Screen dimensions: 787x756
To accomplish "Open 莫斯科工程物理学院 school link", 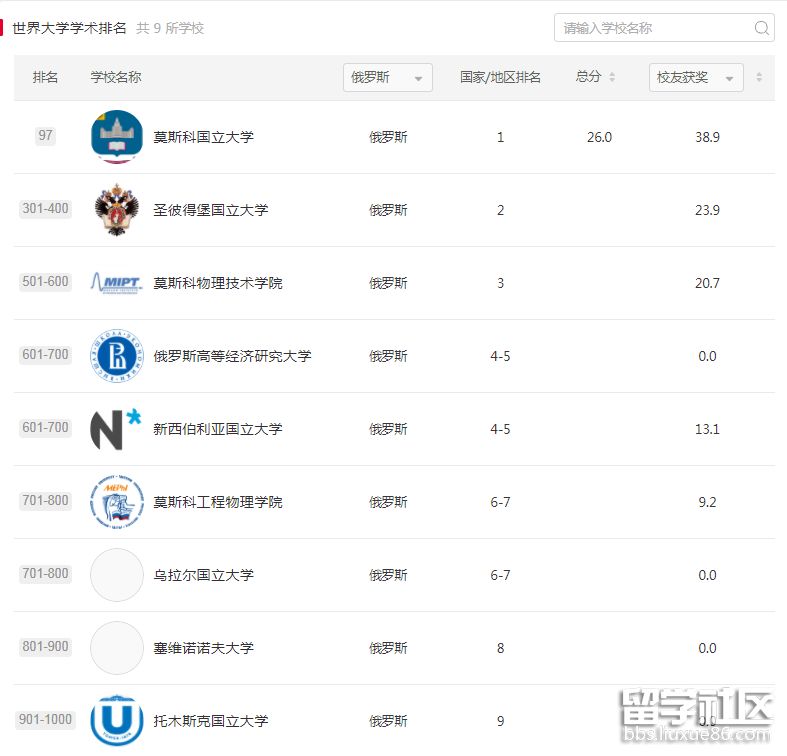I will [218, 502].
